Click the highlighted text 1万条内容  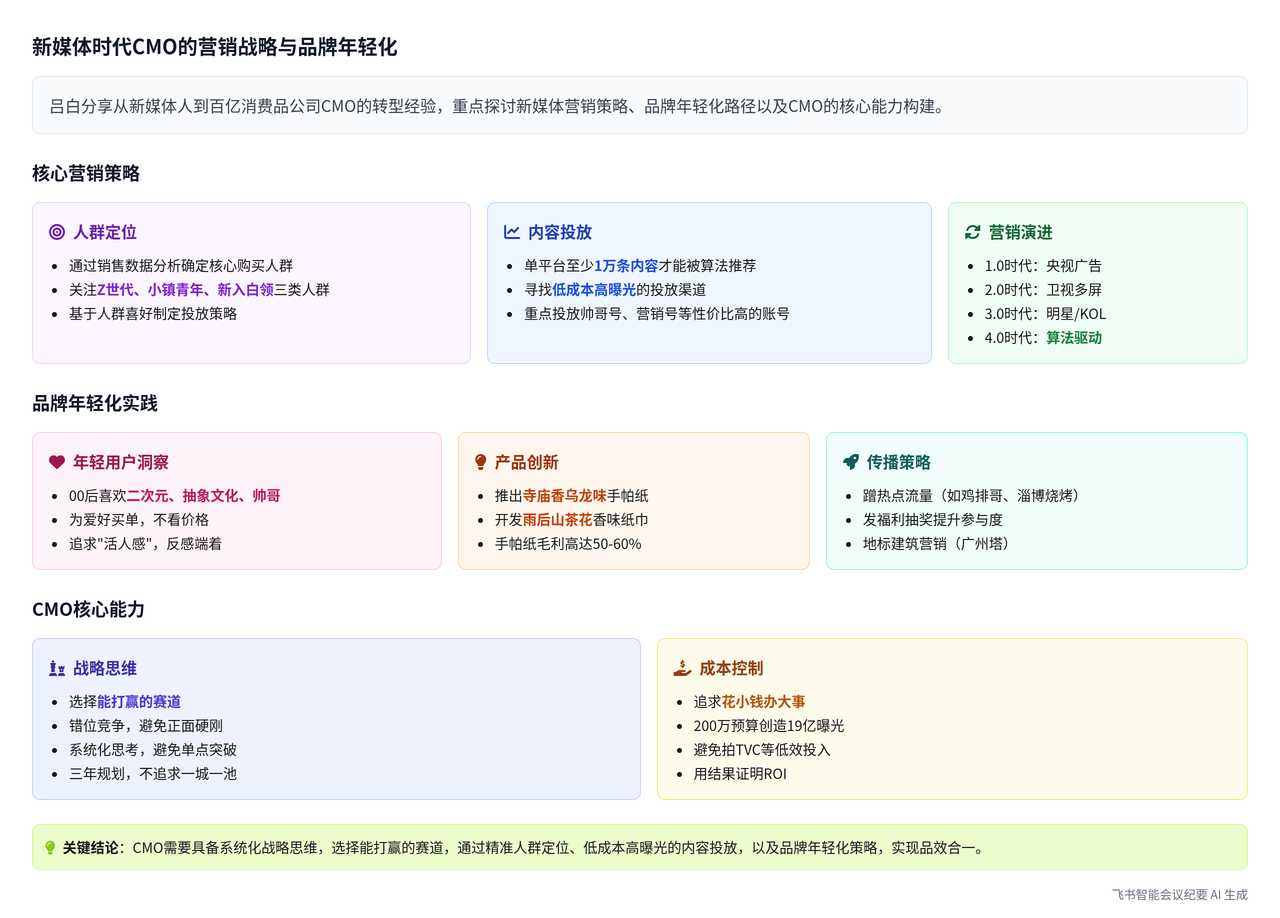coord(626,266)
